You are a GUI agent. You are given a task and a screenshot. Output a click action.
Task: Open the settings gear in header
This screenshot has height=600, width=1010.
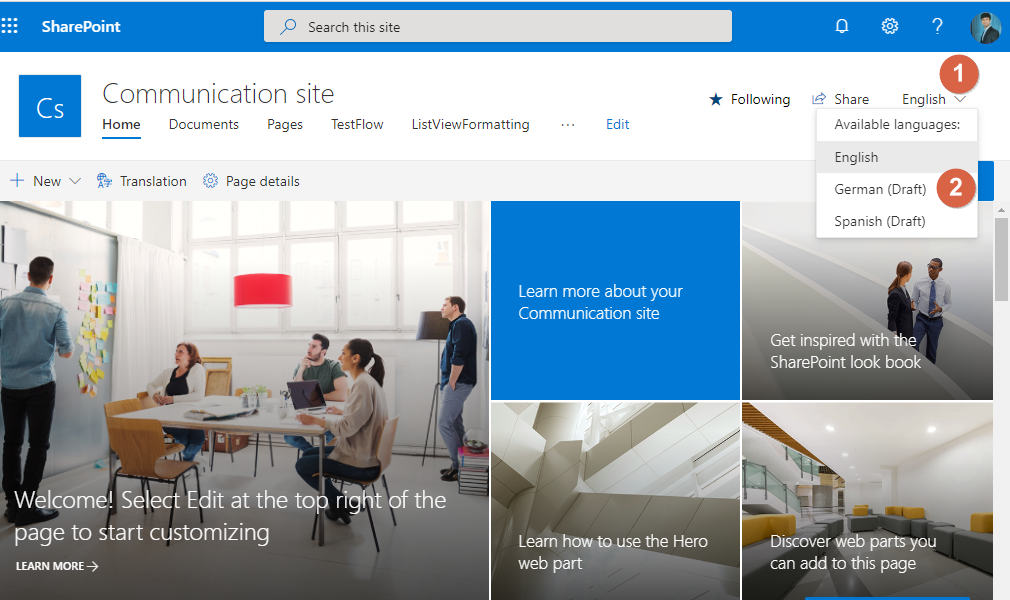(890, 26)
